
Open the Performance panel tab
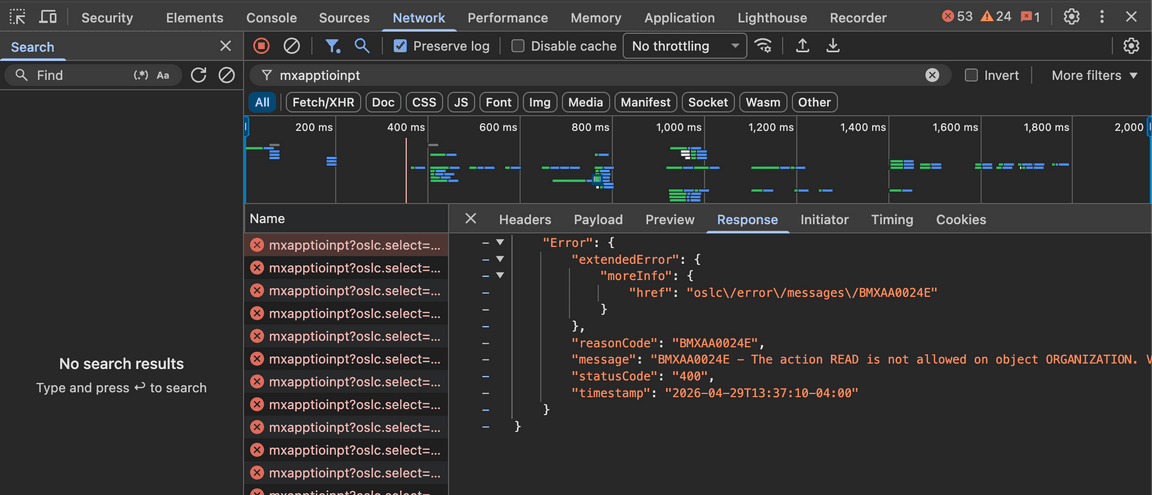(508, 18)
